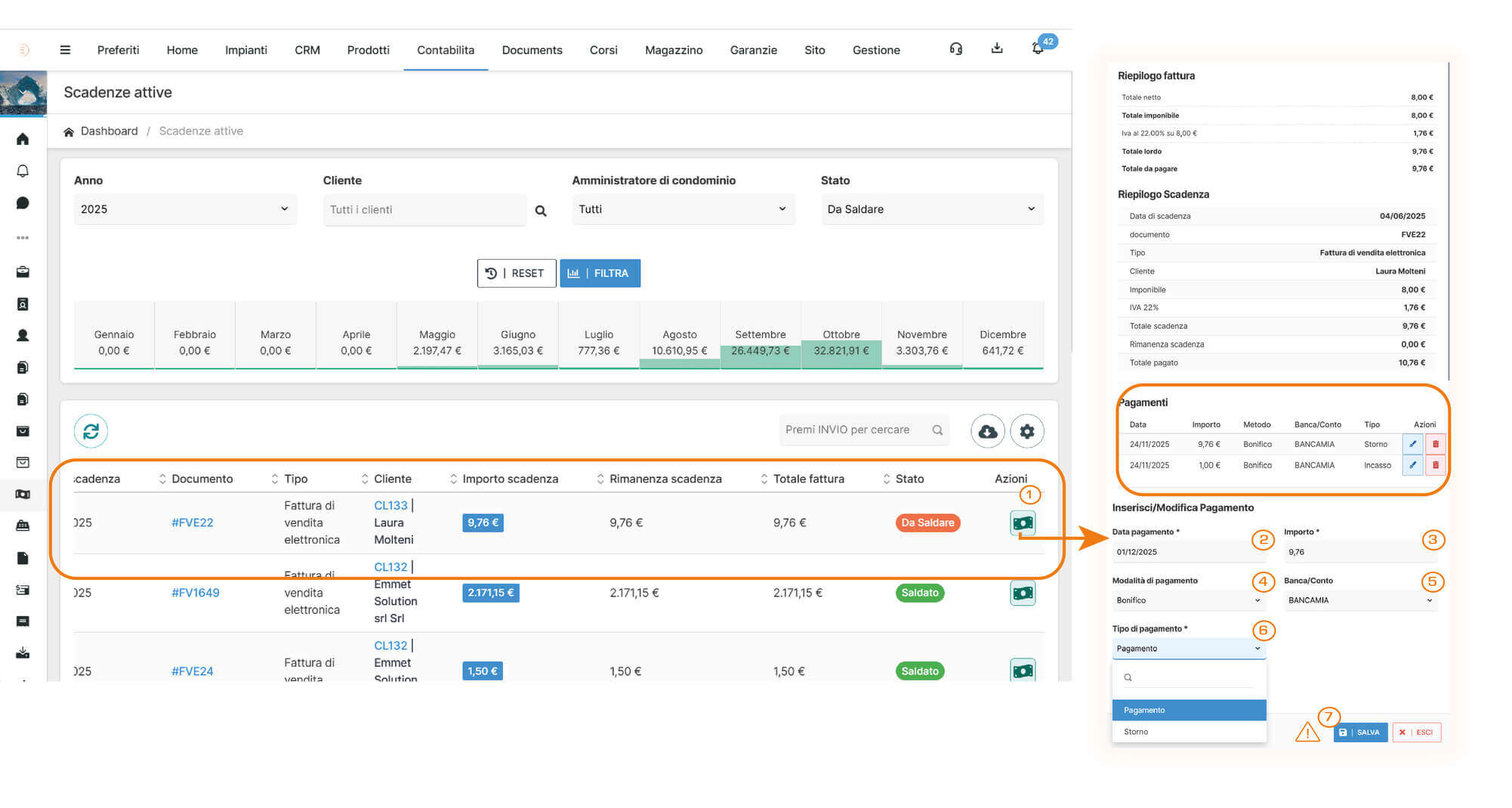The image size is (1512, 808).
Task: Click the cloud download export icon
Action: click(987, 431)
